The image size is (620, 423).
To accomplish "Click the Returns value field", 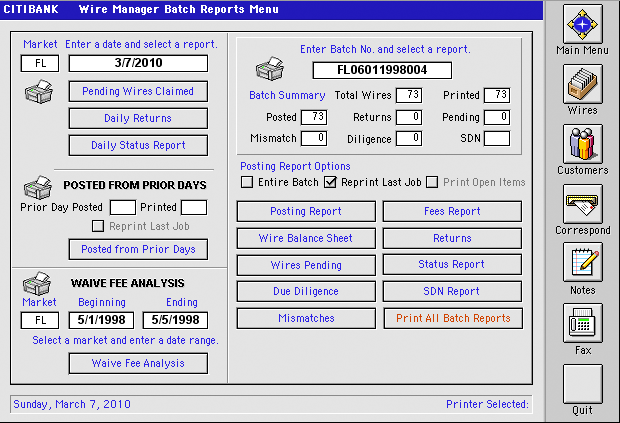I will click(409, 117).
